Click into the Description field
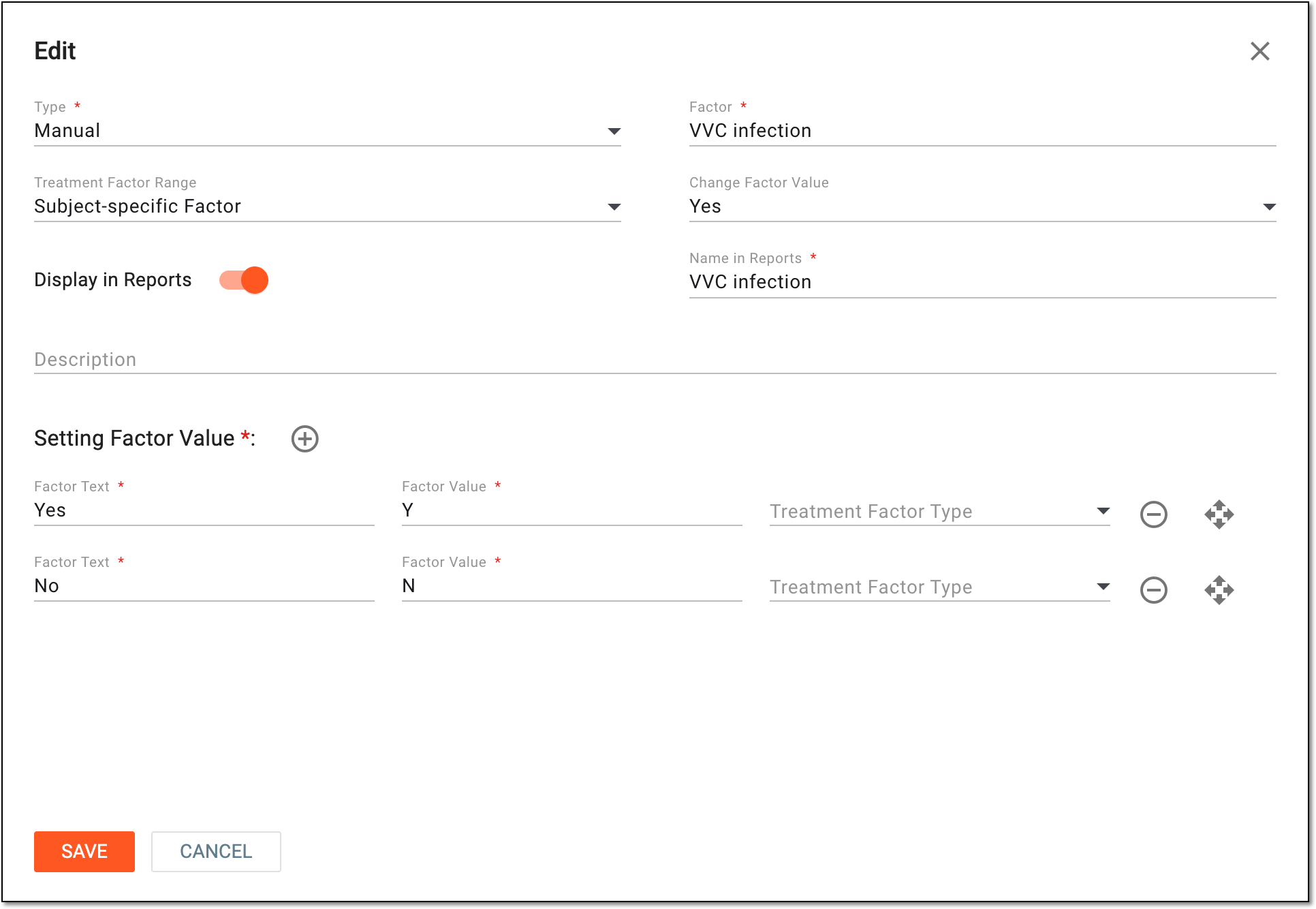The image size is (1316, 909). click(655, 360)
